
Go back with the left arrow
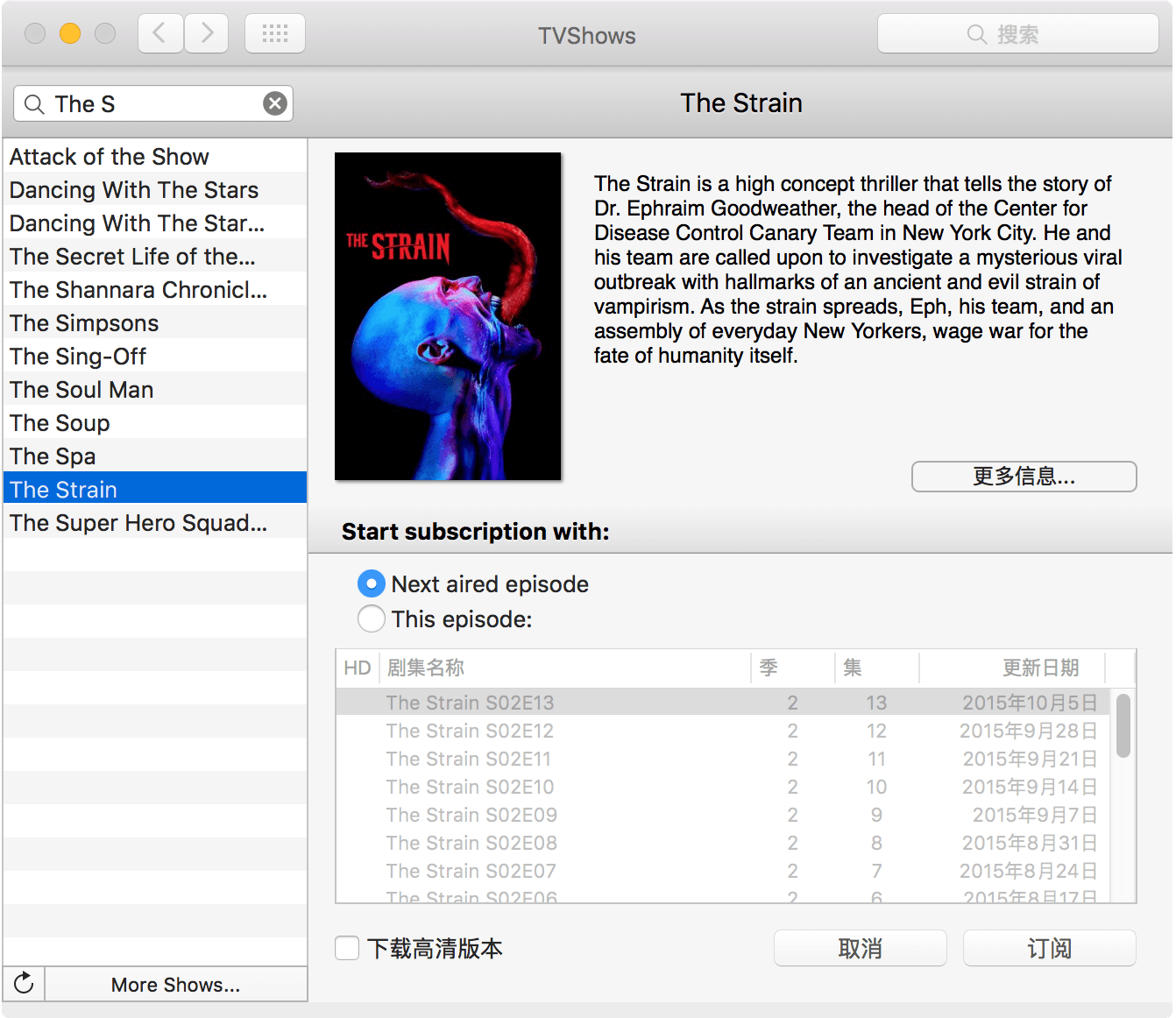pos(160,34)
